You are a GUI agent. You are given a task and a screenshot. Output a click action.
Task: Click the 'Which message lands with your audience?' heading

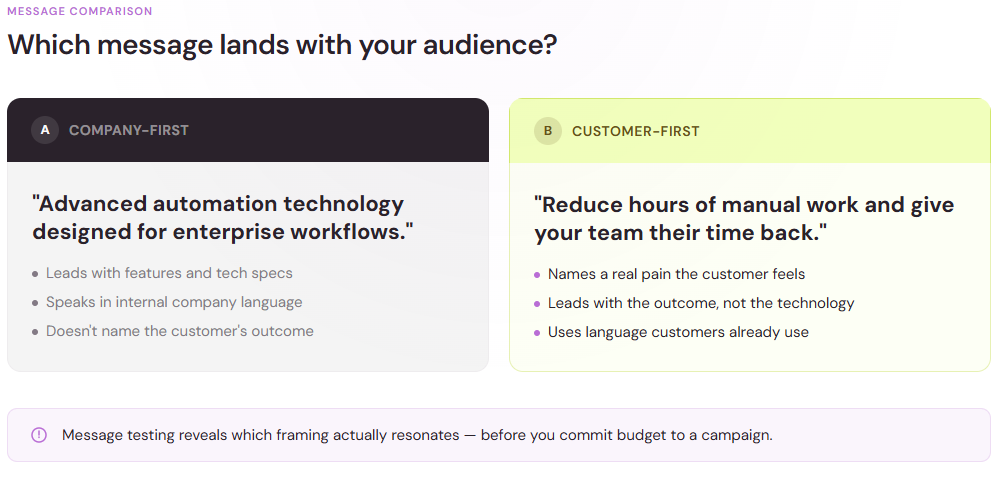[x=282, y=45]
